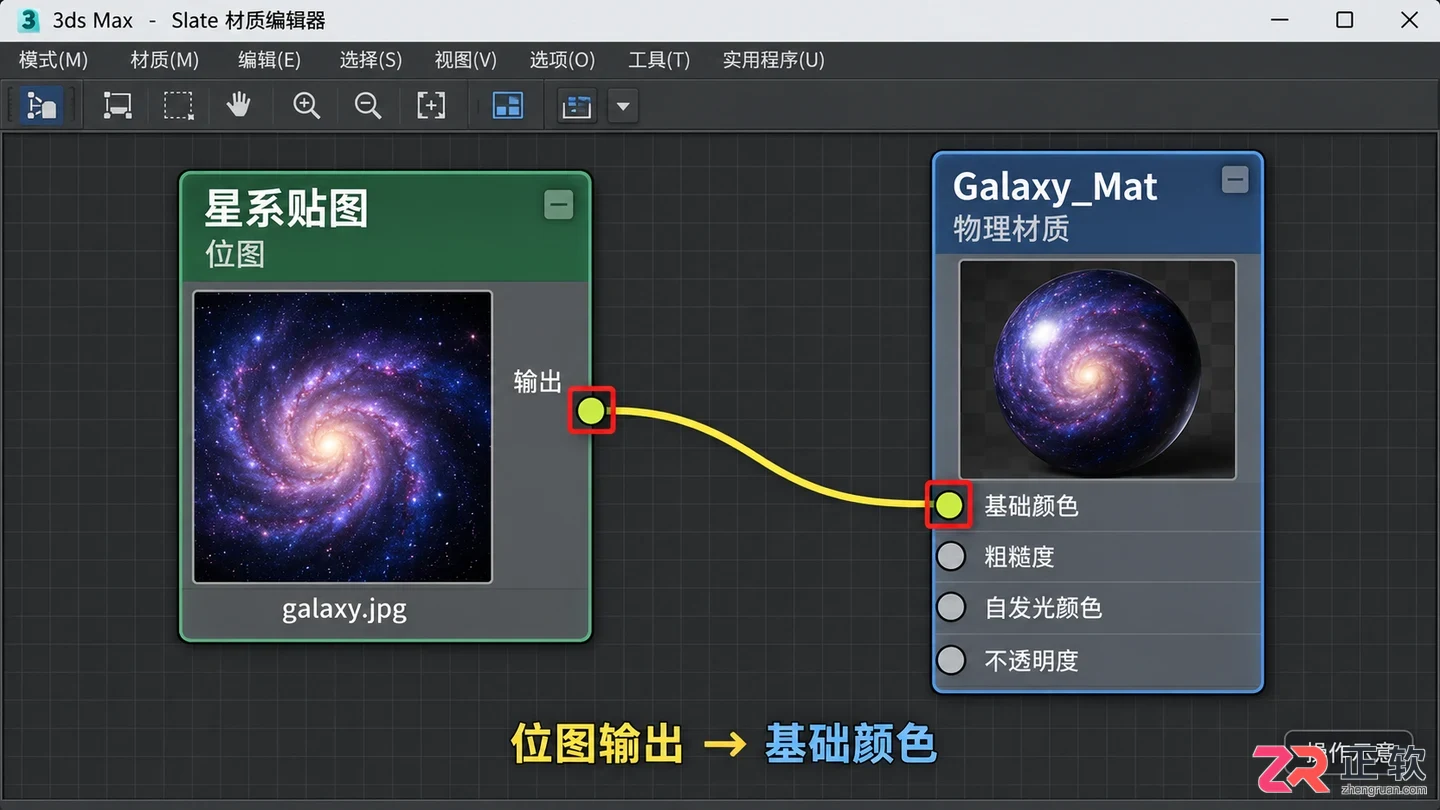1440x810 pixels.
Task: Collapse the 星系贴图 node
Action: [x=559, y=205]
